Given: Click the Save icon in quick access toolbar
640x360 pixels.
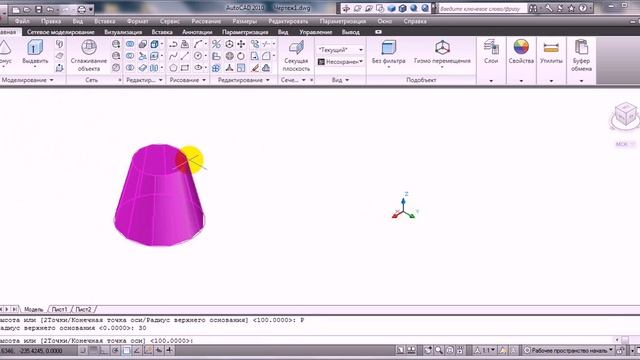Looking at the screenshot, I should (38, 9).
